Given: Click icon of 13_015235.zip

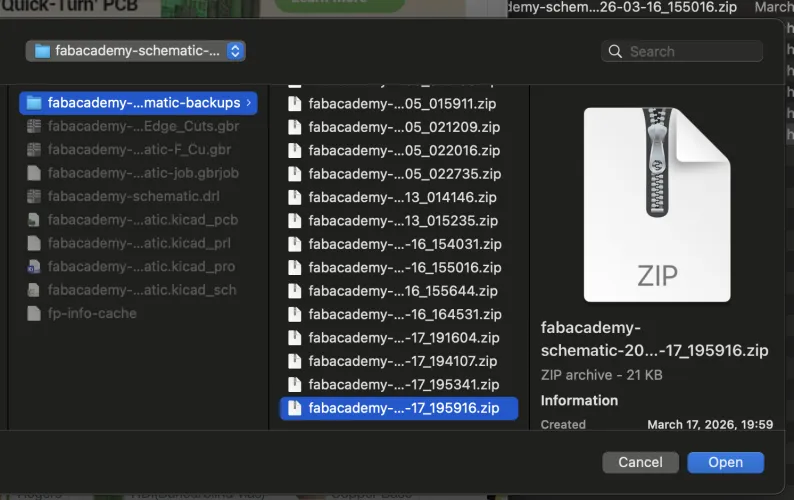Looking at the screenshot, I should tap(295, 221).
